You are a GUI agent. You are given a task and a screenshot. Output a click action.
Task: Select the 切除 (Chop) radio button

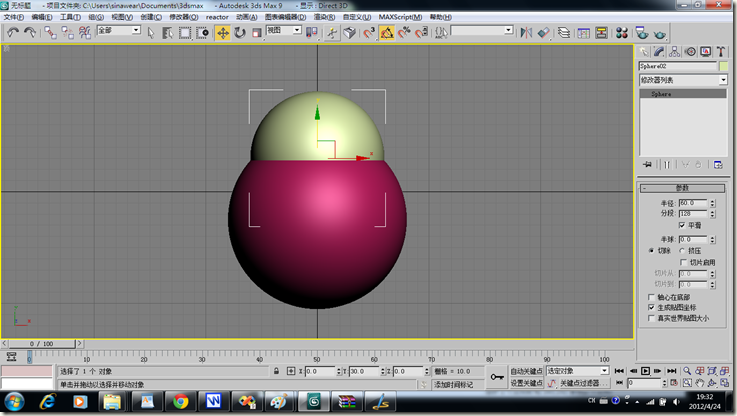point(651,251)
